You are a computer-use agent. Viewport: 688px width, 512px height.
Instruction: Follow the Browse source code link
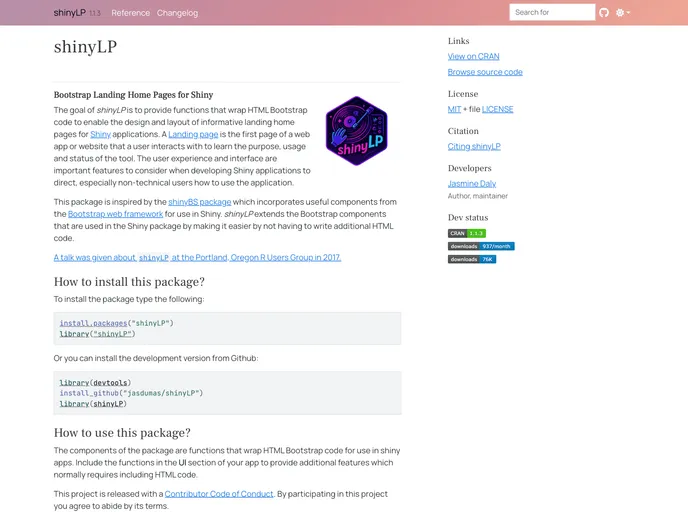tap(485, 72)
